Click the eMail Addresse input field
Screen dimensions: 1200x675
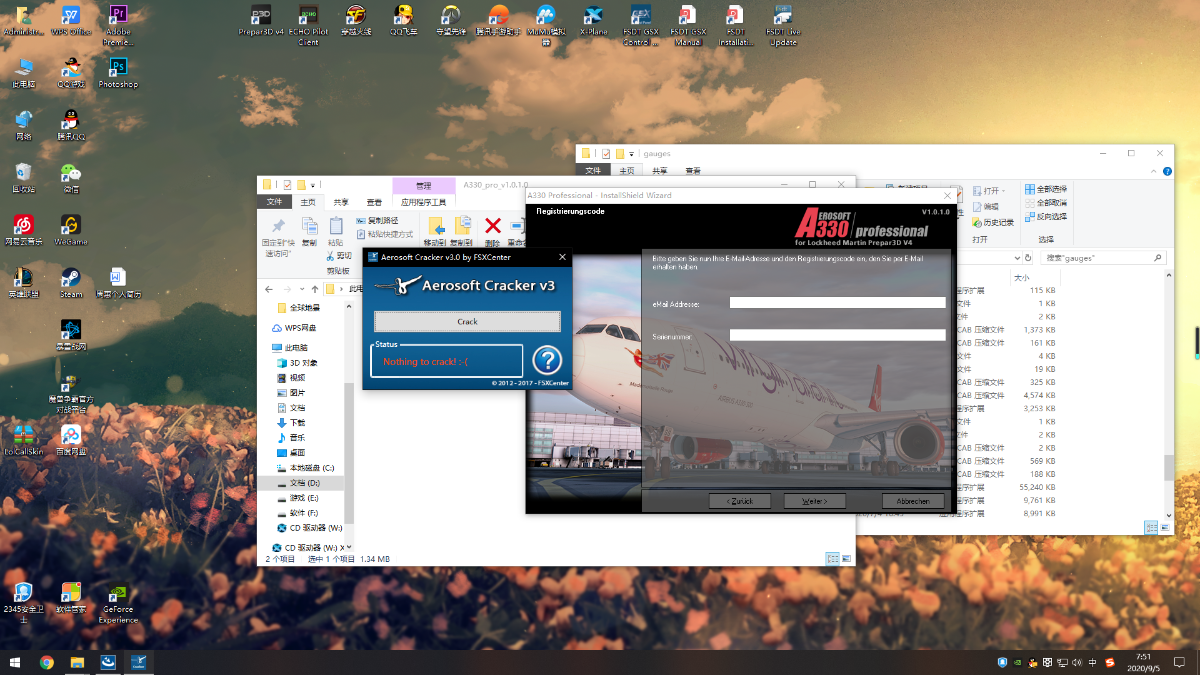pos(837,303)
